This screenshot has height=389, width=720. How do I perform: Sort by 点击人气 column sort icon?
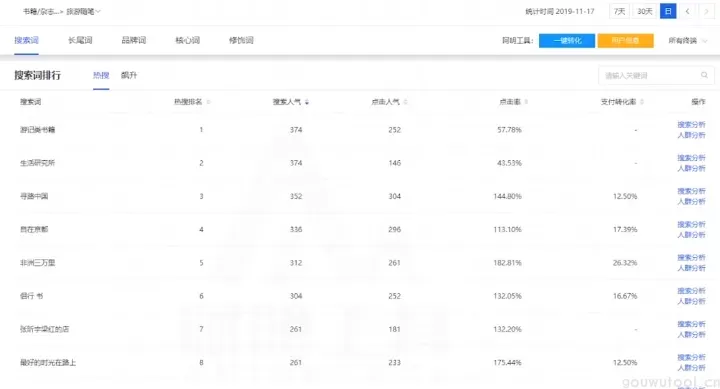coord(405,102)
